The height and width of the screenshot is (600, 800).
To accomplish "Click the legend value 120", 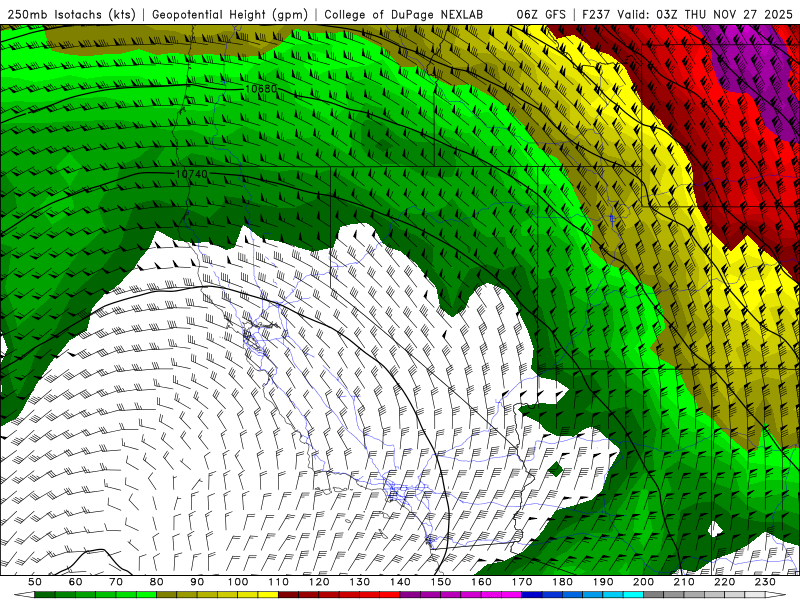I will pyautogui.click(x=319, y=582).
